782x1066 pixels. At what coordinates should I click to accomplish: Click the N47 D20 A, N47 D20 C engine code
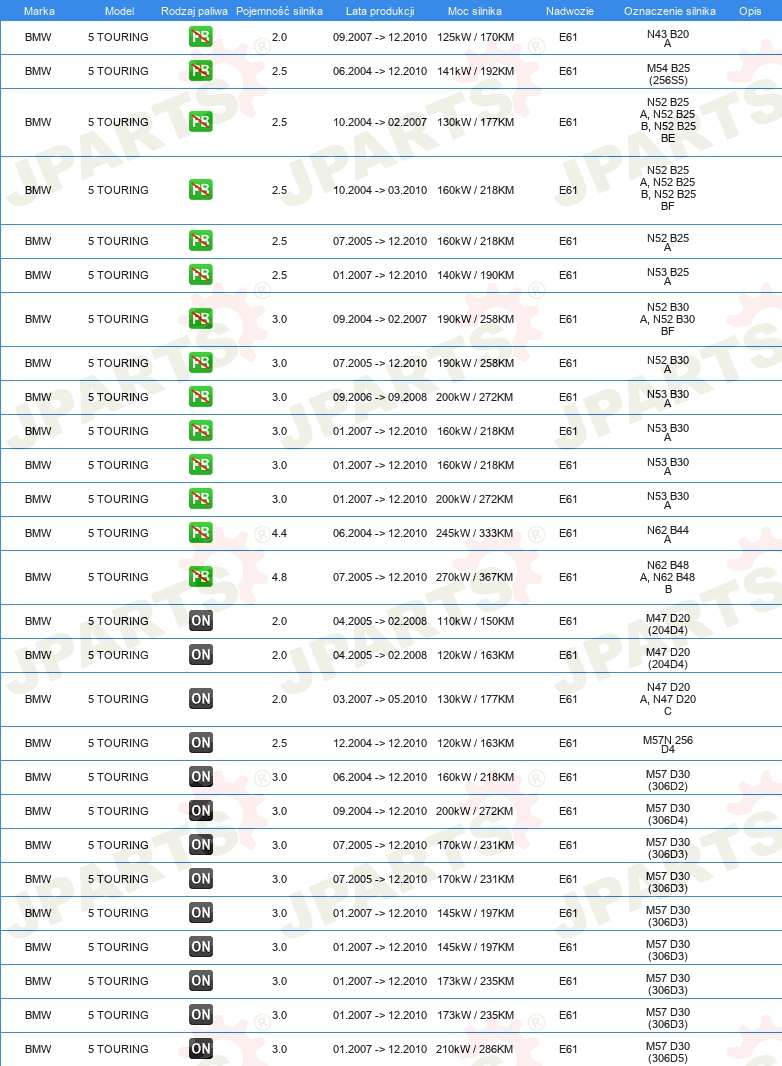tap(668, 699)
